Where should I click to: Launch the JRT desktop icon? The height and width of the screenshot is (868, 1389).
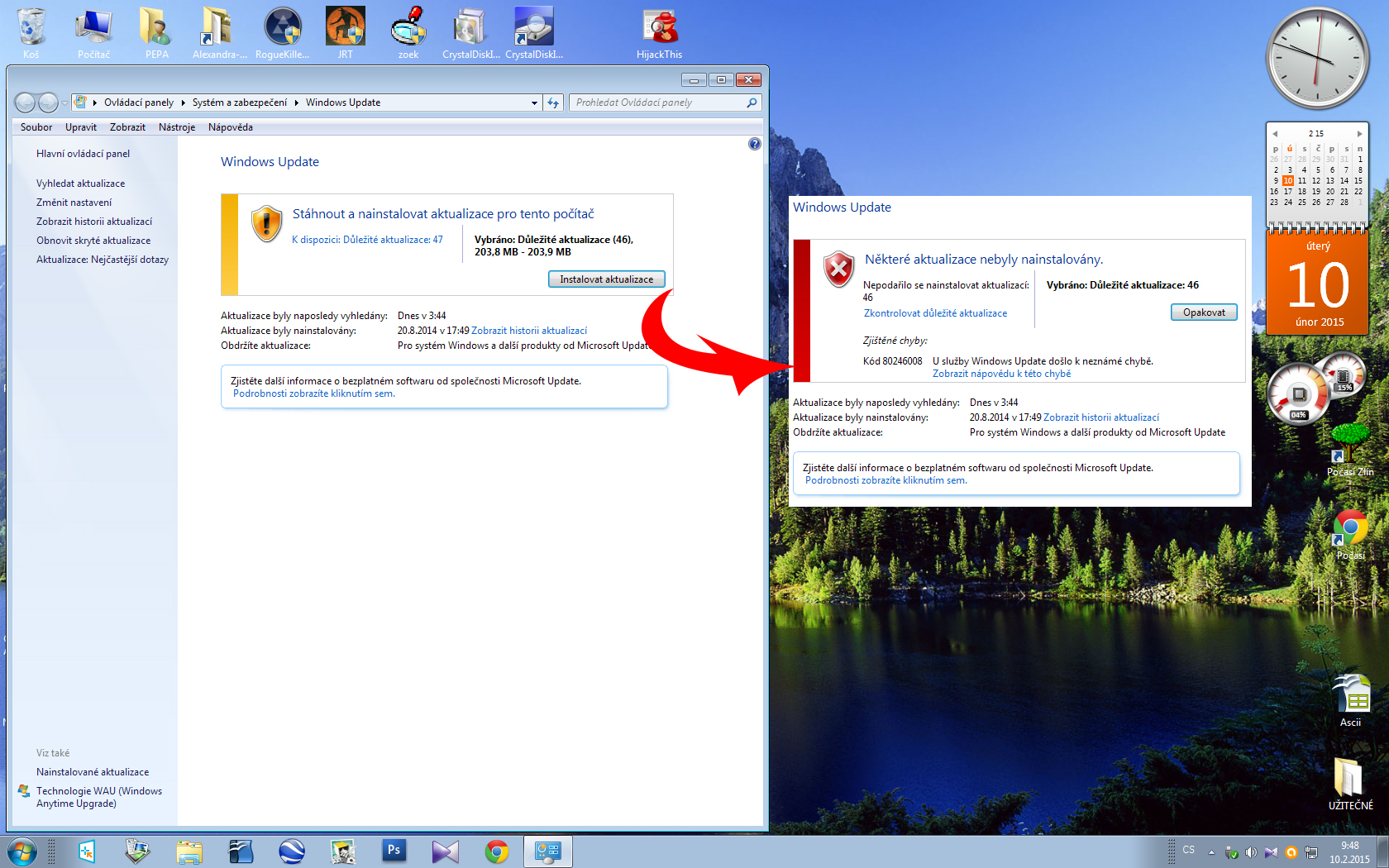345,33
